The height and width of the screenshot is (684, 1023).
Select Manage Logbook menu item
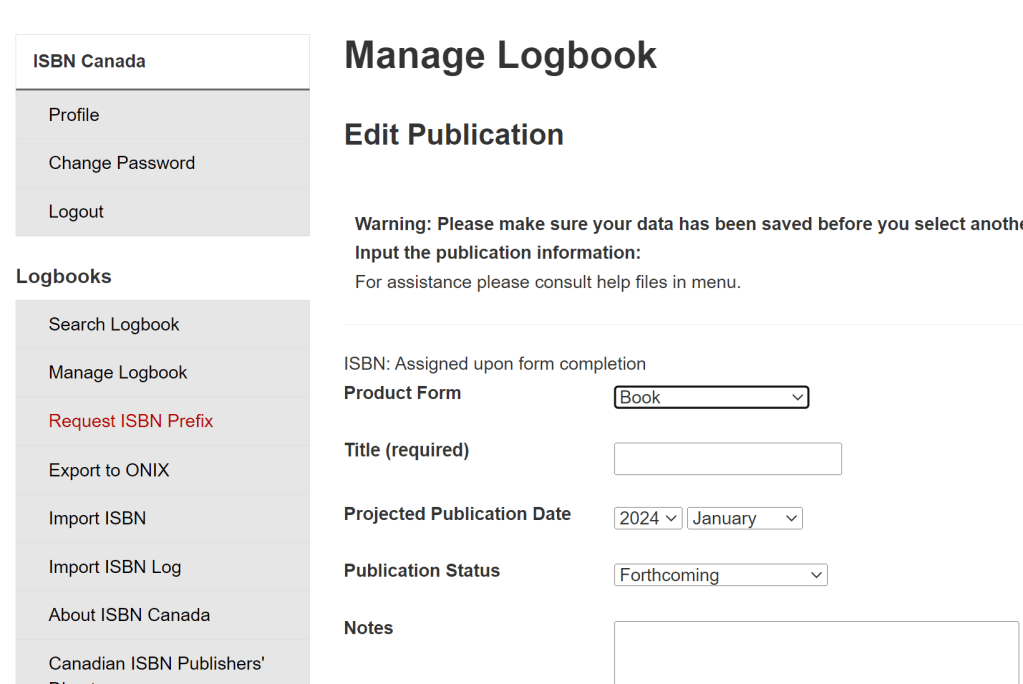click(118, 373)
